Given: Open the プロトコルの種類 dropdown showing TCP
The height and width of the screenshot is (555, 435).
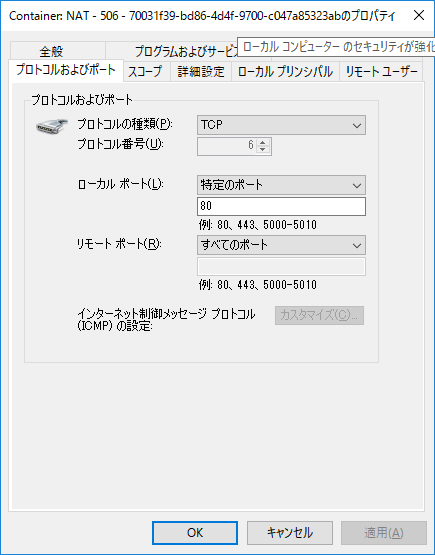Looking at the screenshot, I should click(281, 125).
